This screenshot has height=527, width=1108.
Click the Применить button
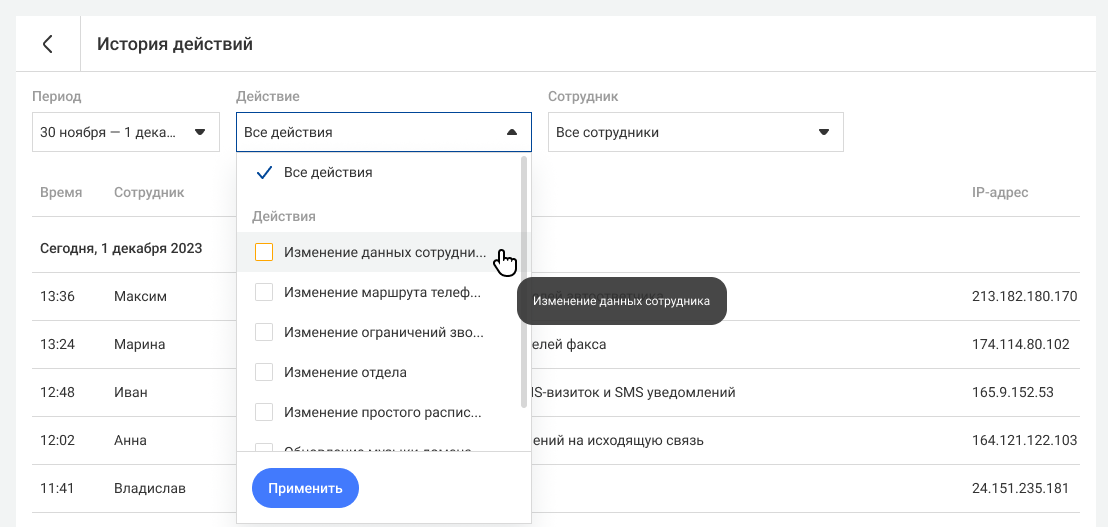[305, 488]
